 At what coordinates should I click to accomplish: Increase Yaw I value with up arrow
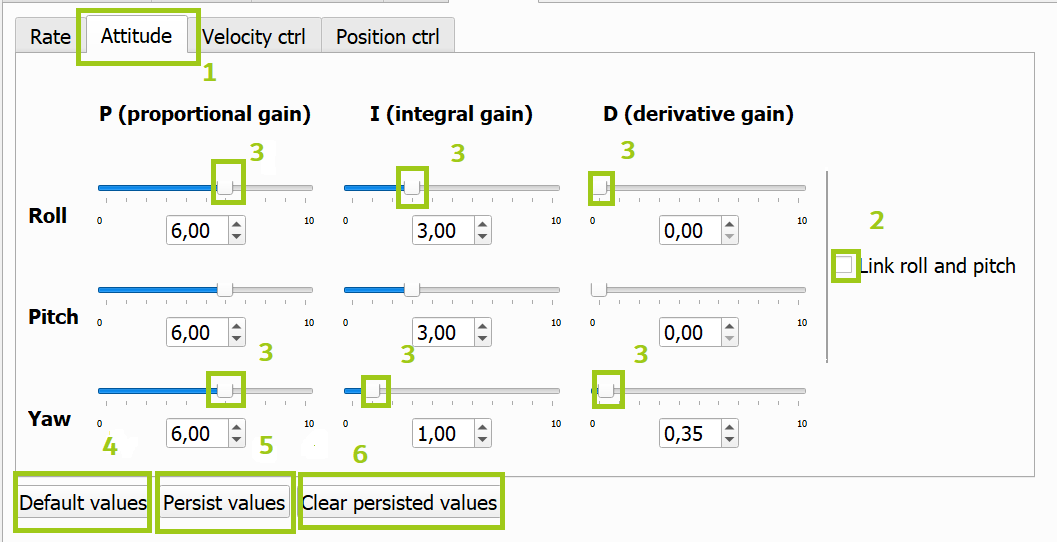click(483, 427)
